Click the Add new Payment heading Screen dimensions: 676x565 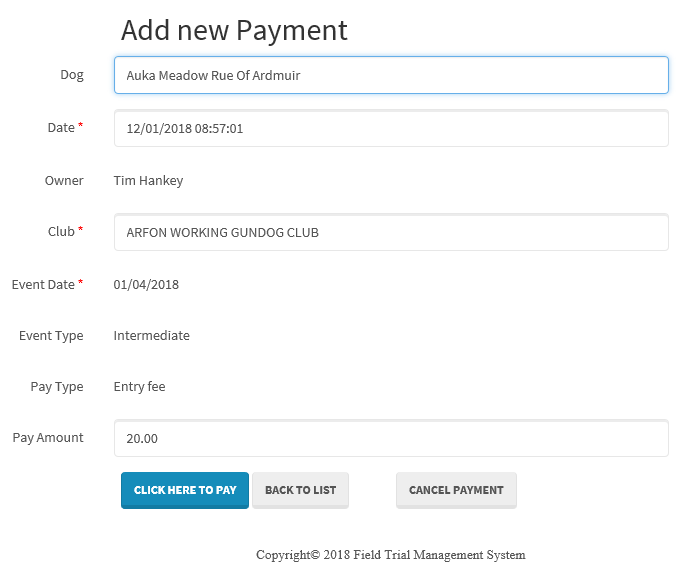(234, 30)
